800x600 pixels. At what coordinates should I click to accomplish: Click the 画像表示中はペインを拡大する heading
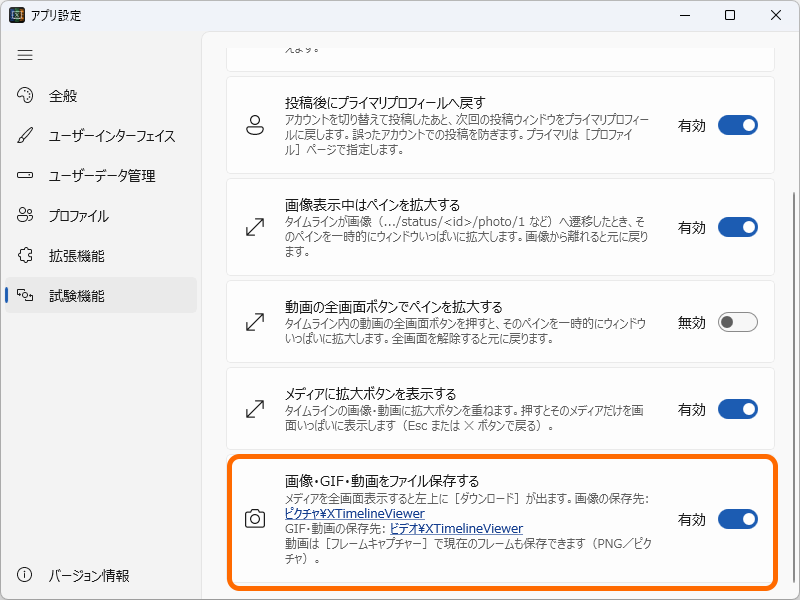click(x=372, y=205)
